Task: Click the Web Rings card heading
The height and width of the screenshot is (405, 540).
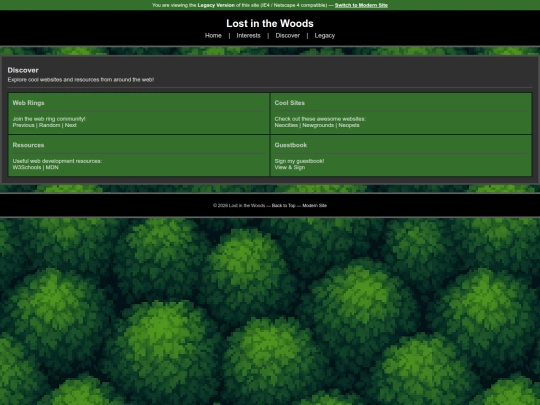Action: click(x=28, y=103)
